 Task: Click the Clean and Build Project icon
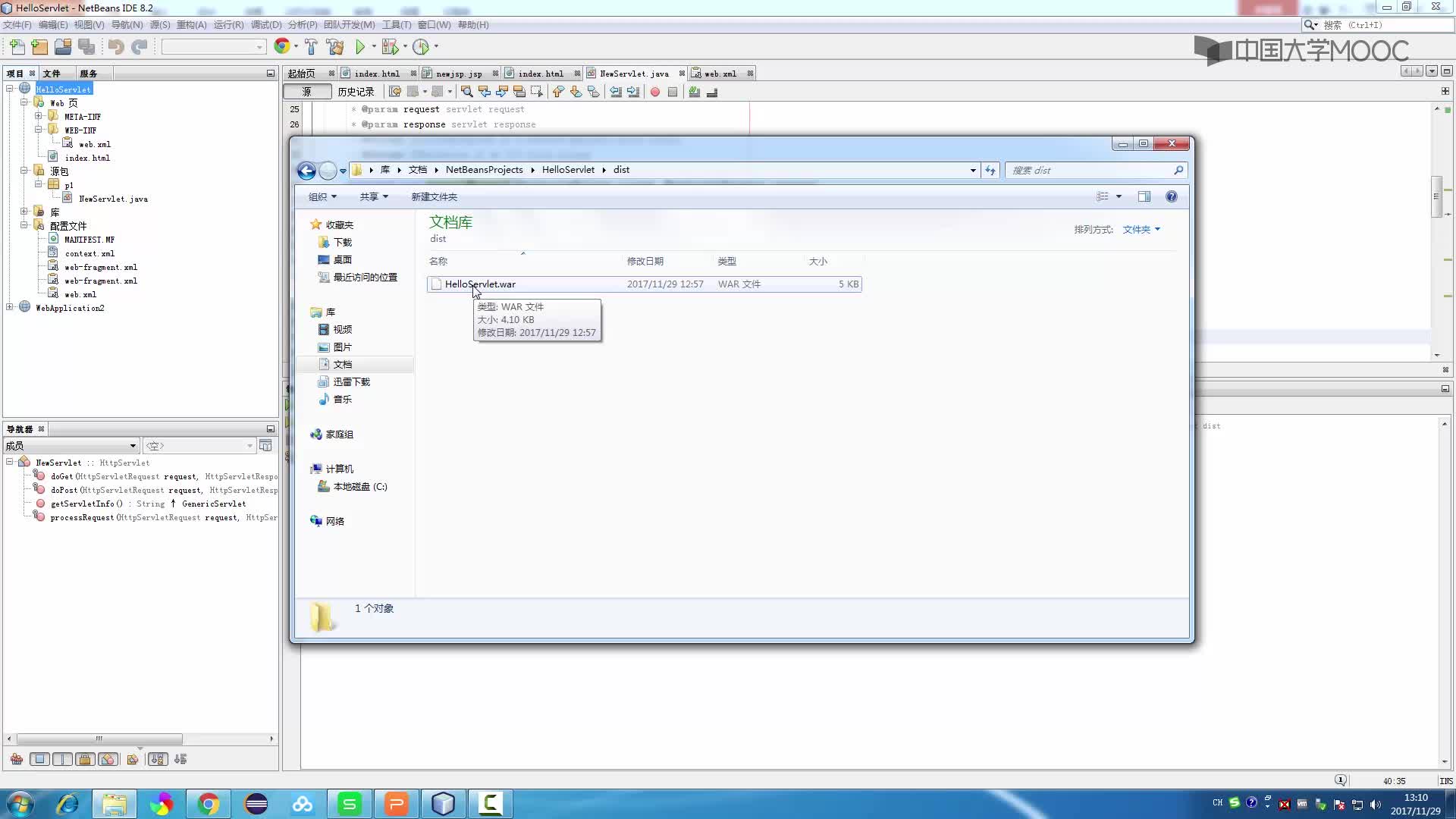(334, 47)
